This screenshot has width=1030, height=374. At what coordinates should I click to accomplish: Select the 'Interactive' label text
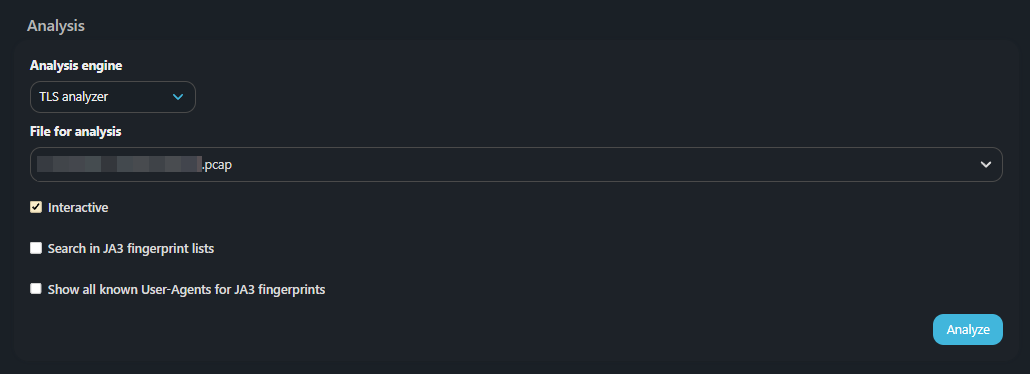tap(78, 208)
